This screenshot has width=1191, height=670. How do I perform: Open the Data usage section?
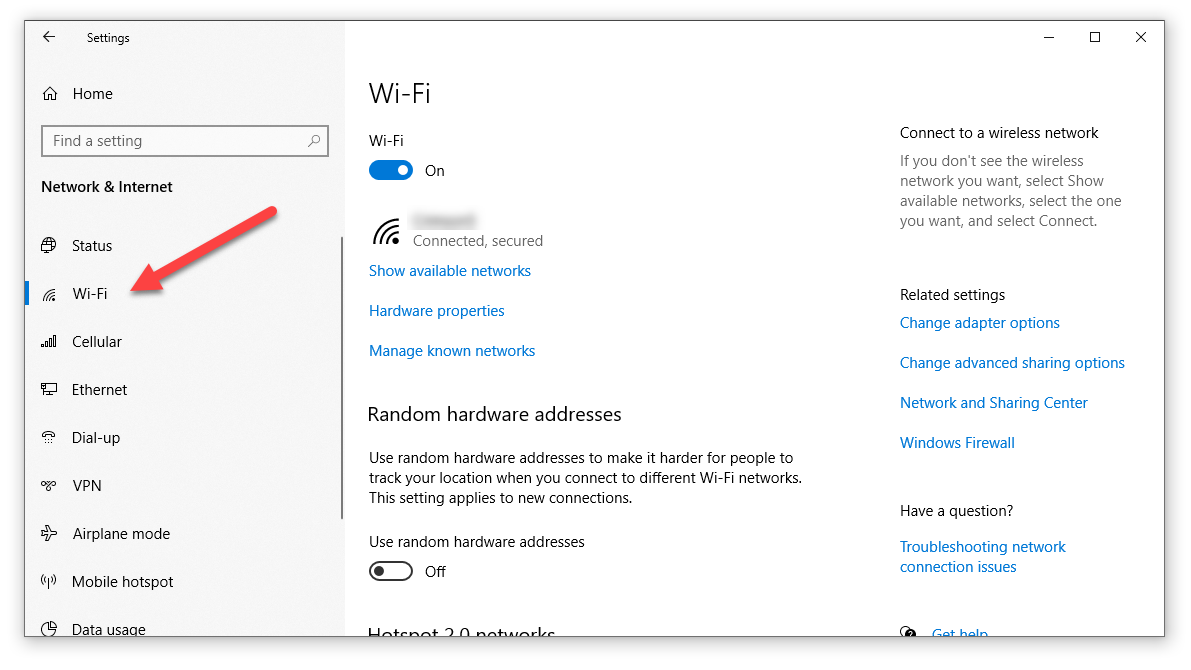coord(108,629)
